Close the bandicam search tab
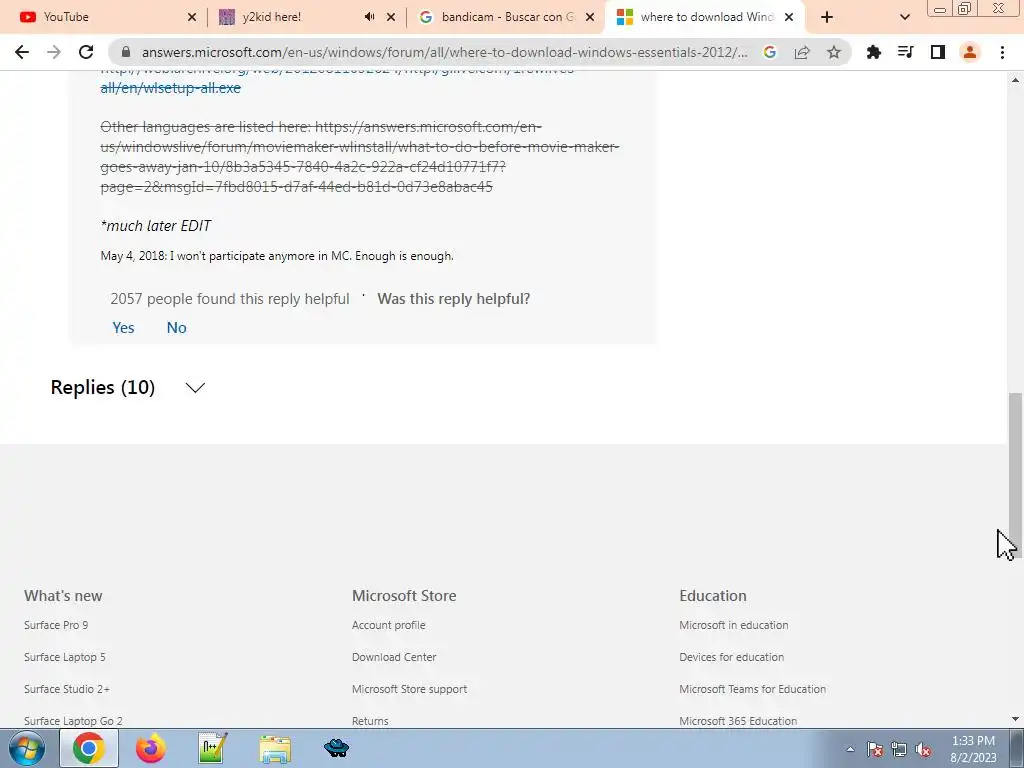 590,17
